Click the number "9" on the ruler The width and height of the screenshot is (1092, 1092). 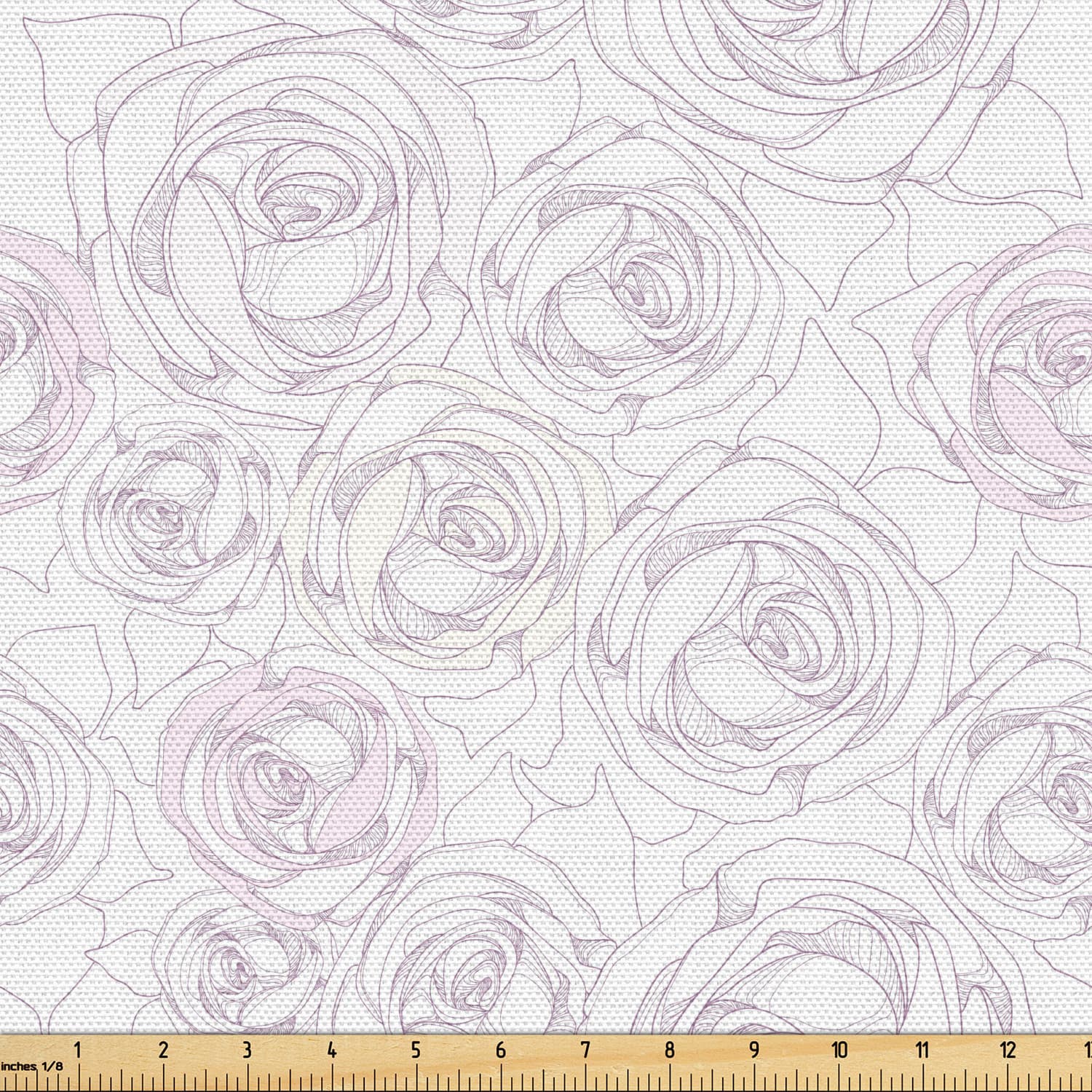click(754, 1050)
